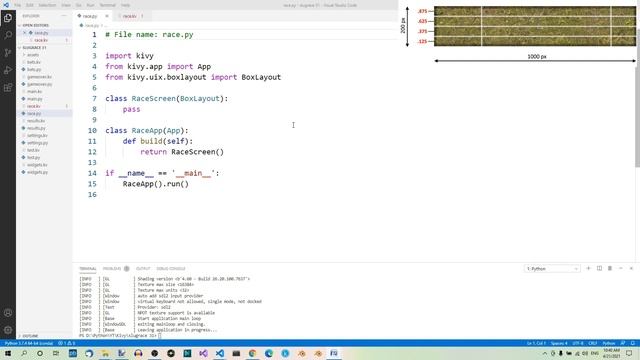
Task: Open widgets.py in the file tree
Action: [x=37, y=172]
